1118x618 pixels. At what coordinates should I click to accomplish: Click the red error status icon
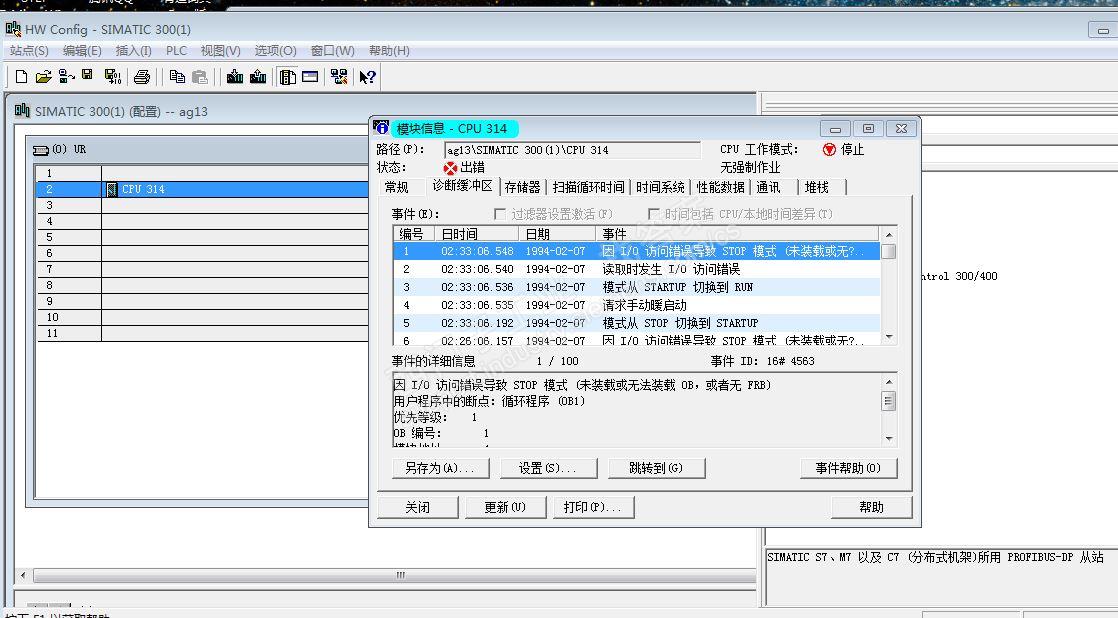[450, 168]
